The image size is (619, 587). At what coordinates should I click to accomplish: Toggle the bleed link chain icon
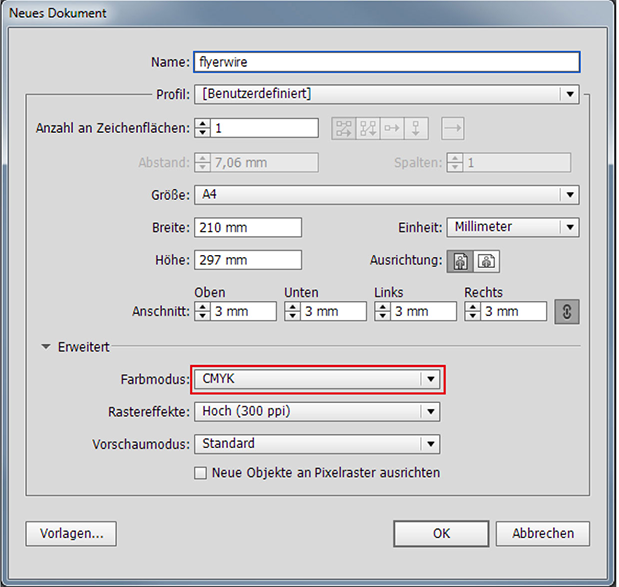pos(567,311)
